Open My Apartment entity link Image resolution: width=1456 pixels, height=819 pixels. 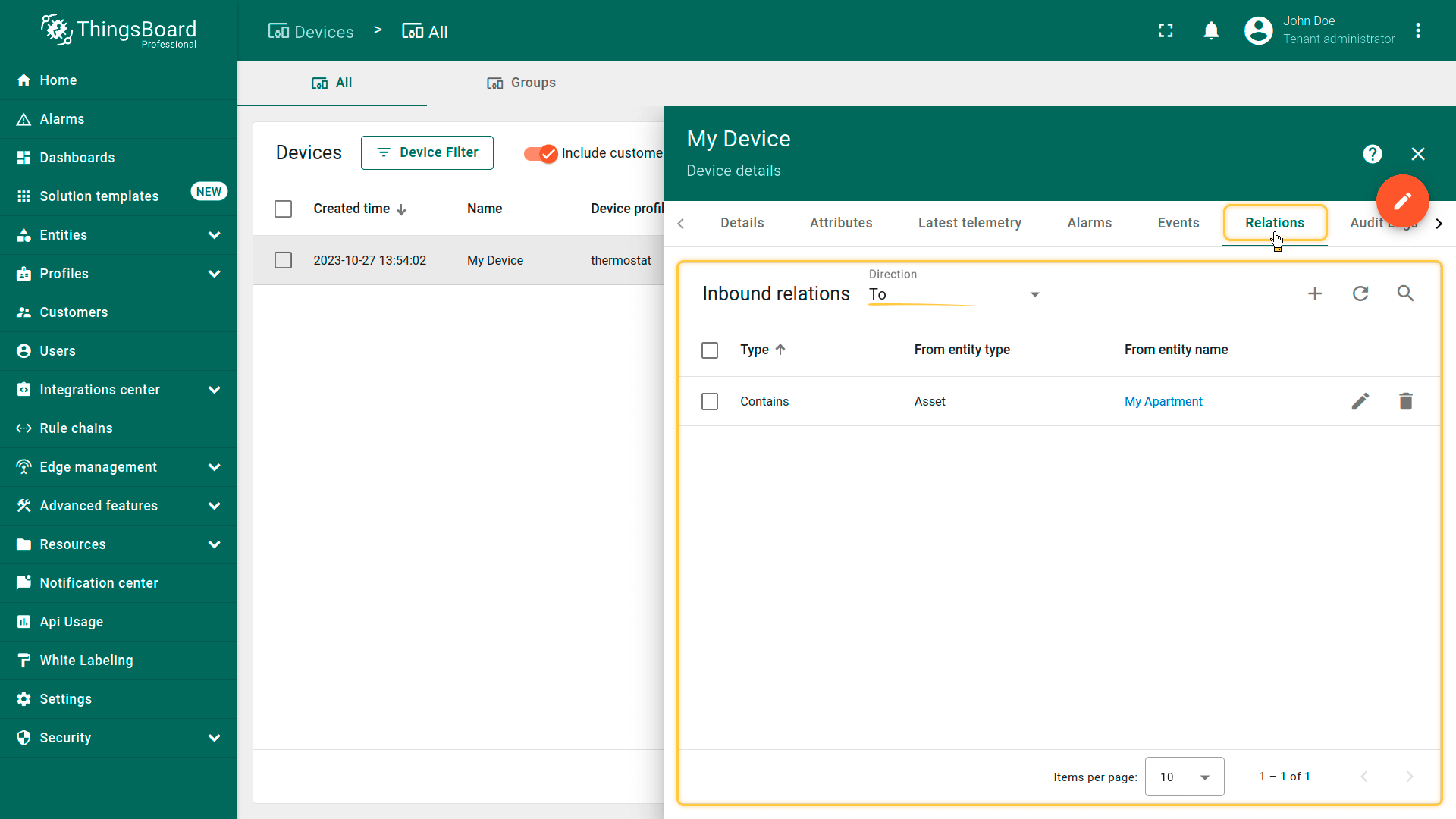point(1163,401)
